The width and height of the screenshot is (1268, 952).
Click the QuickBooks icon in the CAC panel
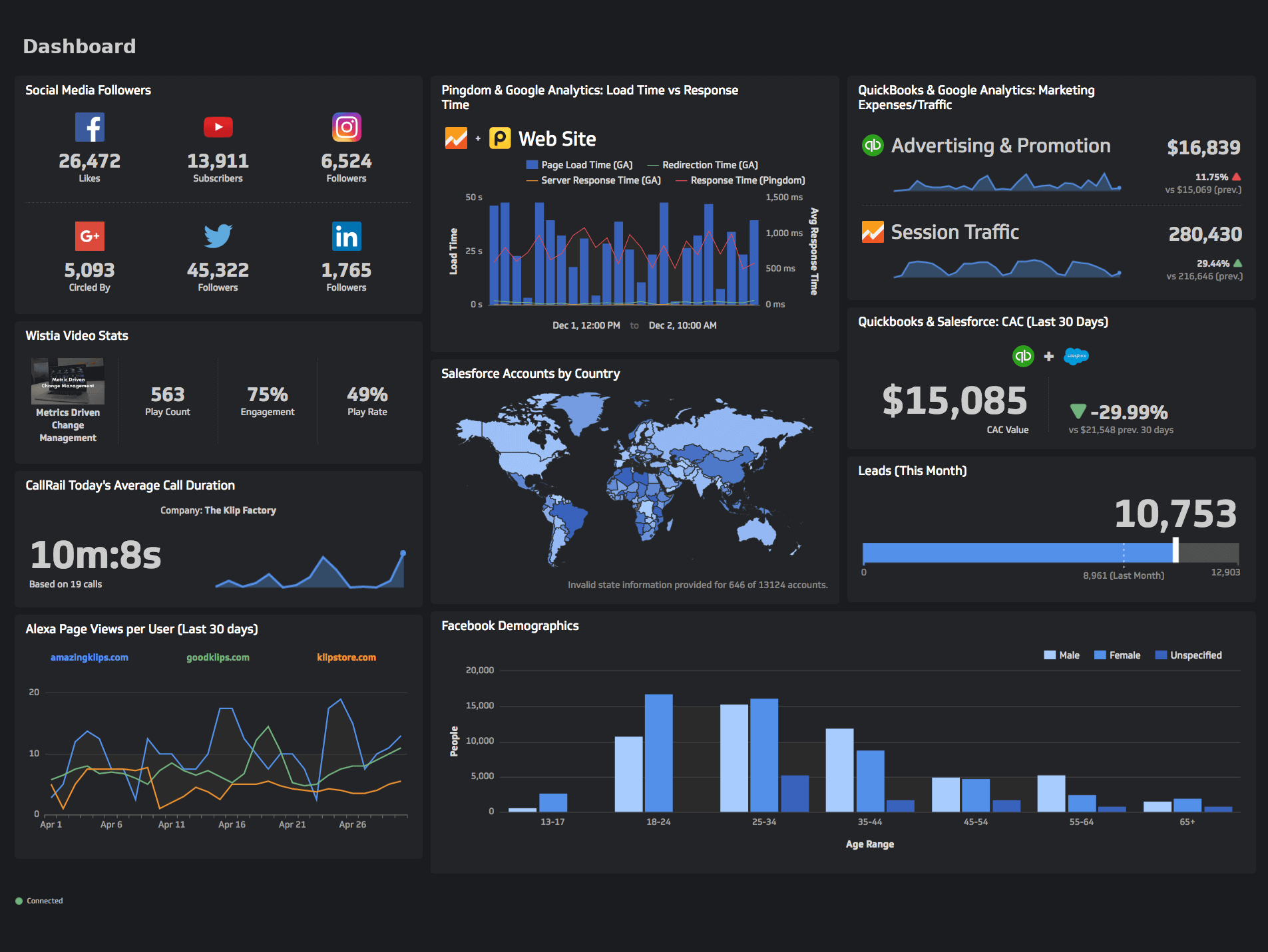click(1023, 356)
